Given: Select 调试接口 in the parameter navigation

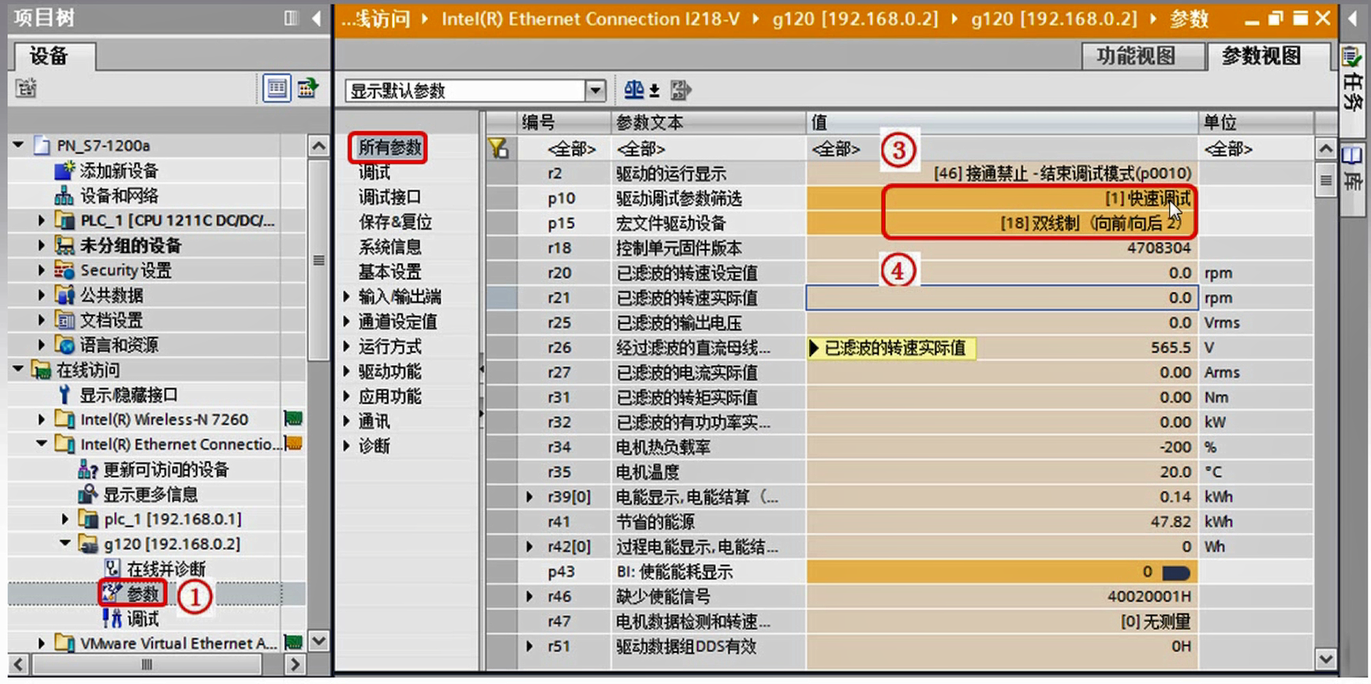Looking at the screenshot, I should coord(390,198).
